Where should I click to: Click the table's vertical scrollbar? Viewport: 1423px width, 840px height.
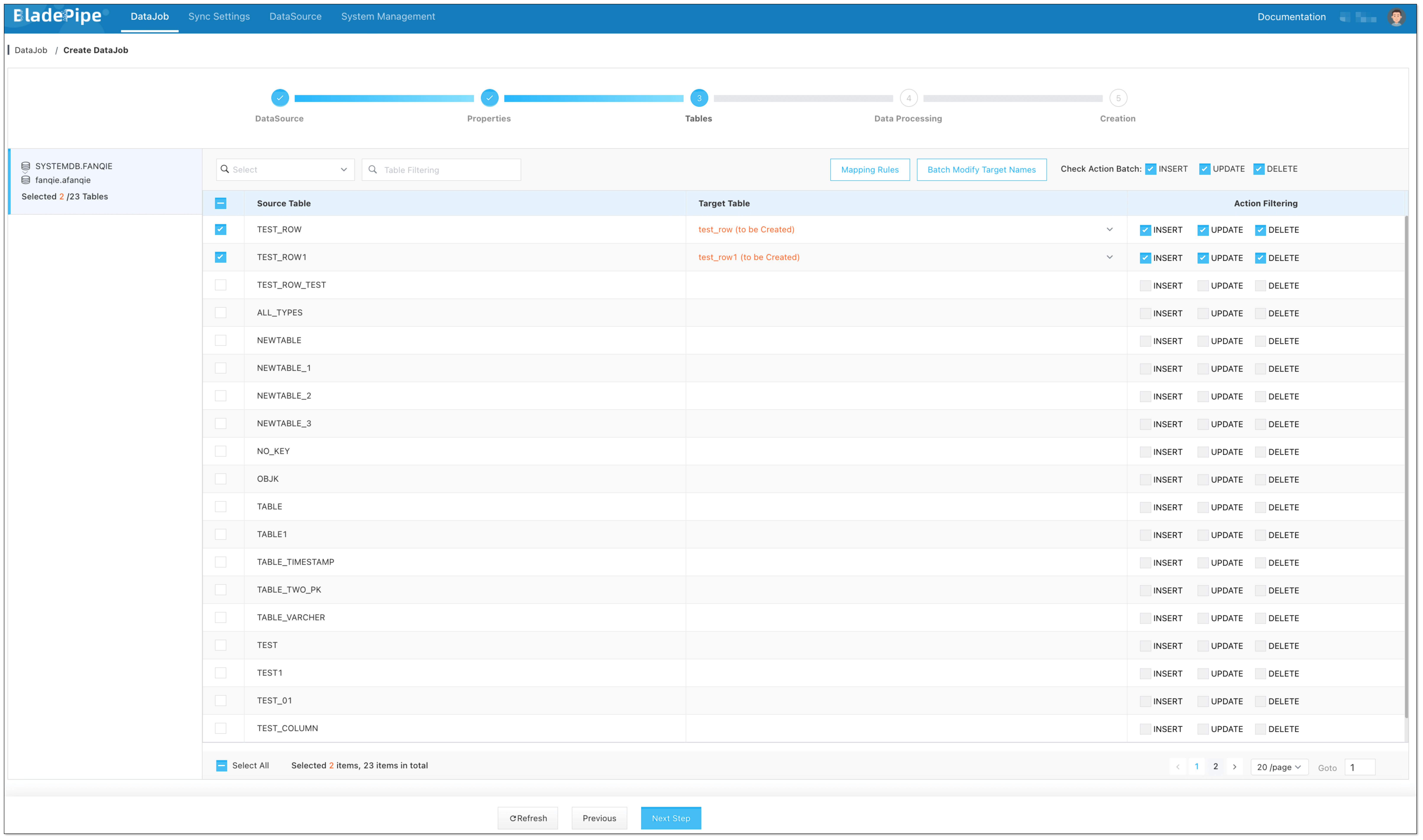[1406, 467]
